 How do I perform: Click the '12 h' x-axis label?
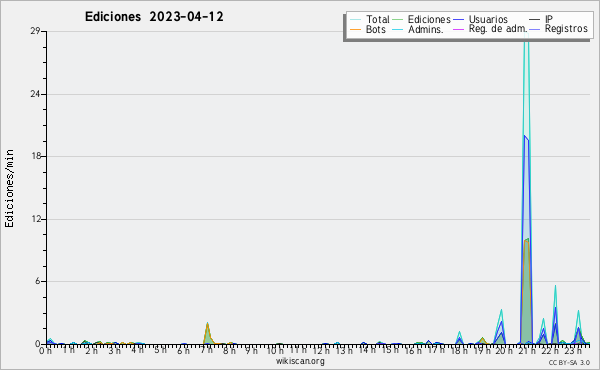[321, 351]
